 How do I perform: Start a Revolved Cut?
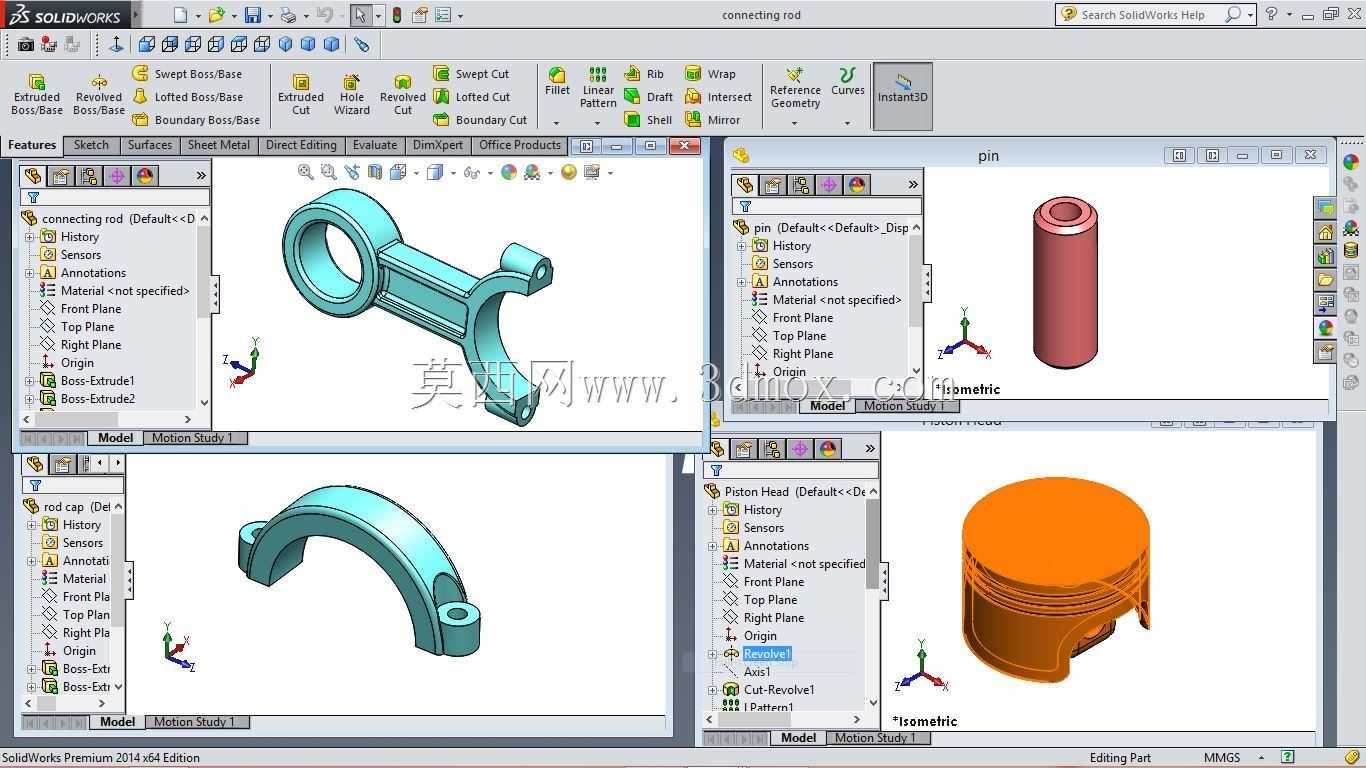[x=403, y=94]
